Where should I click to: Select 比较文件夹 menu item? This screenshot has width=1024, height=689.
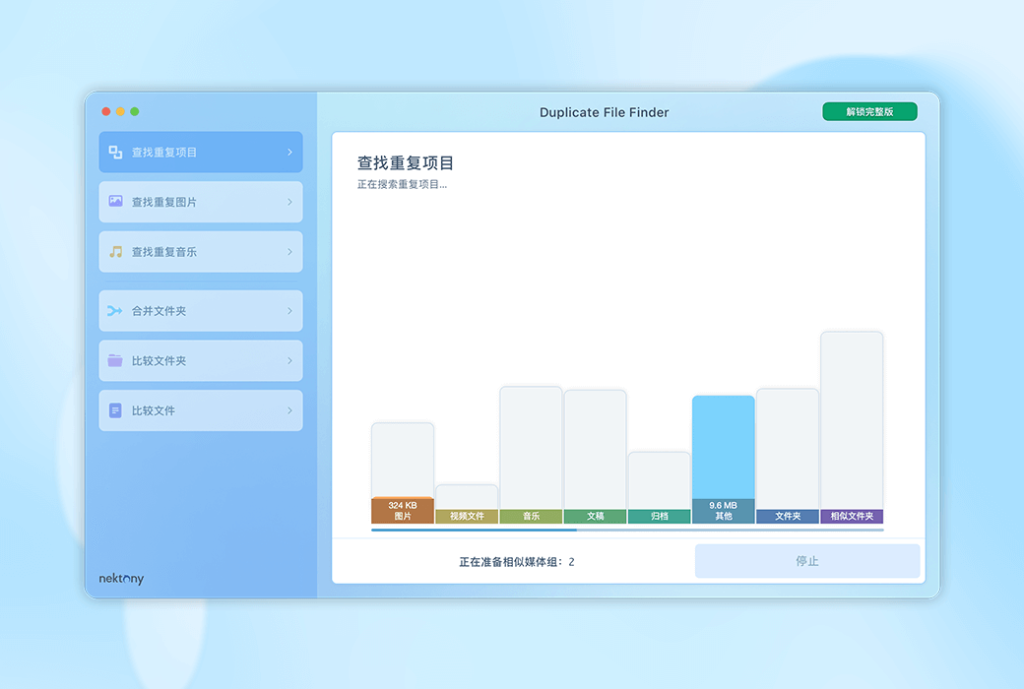tap(200, 361)
